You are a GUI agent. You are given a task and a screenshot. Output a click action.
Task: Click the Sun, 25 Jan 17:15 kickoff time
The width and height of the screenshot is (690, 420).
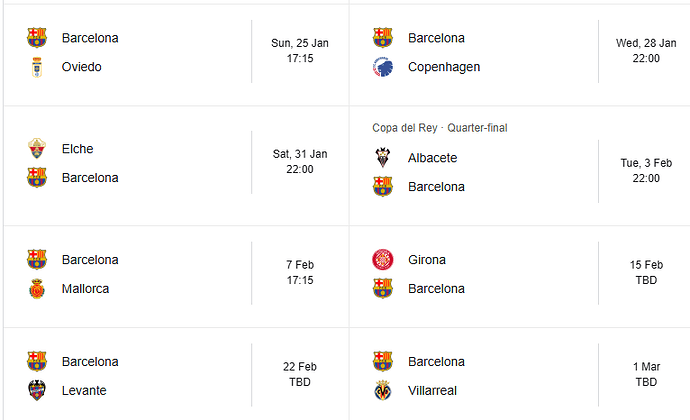(x=300, y=51)
